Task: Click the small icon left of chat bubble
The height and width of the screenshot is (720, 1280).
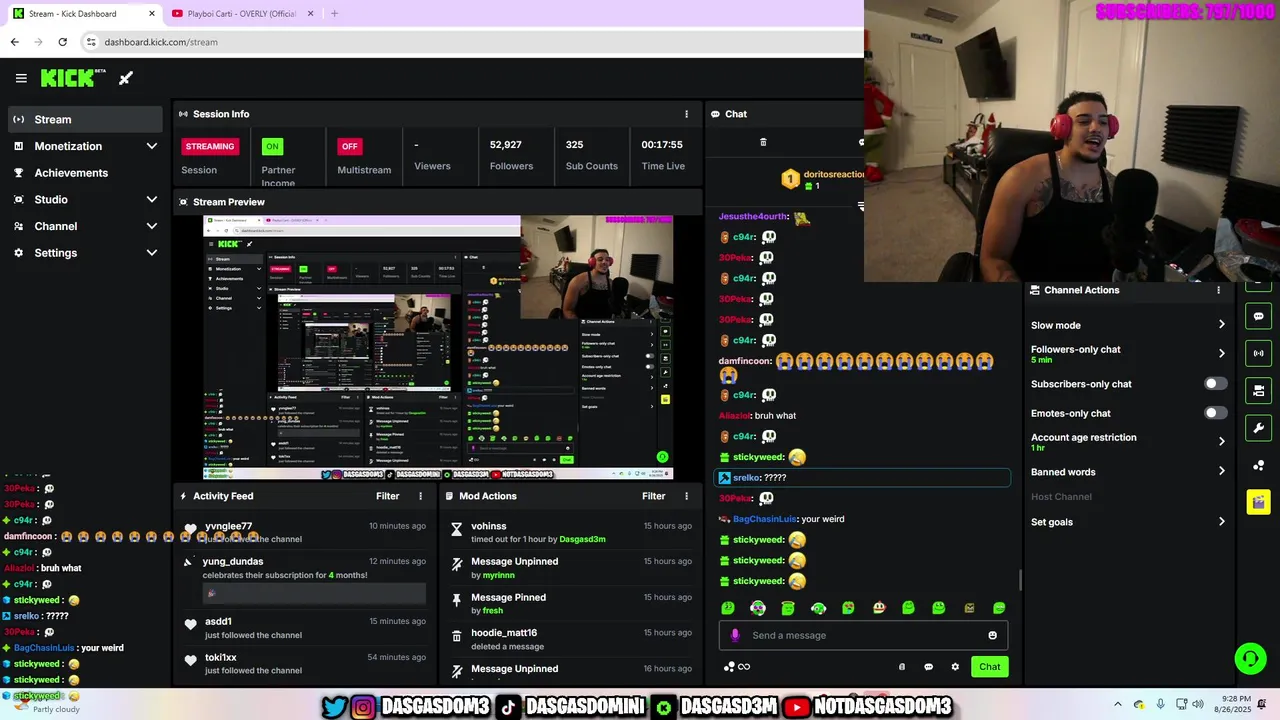Action: [902, 667]
